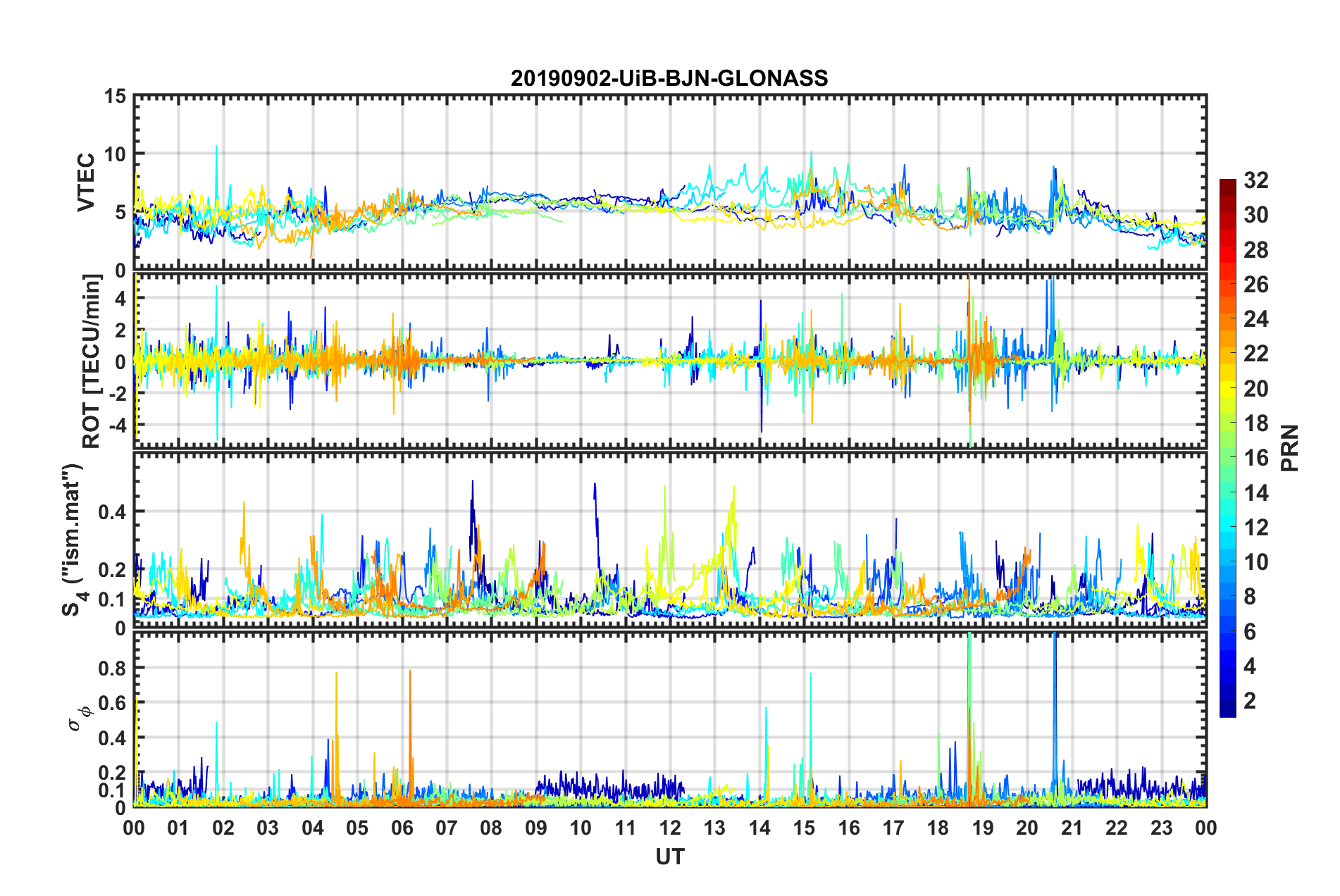Select colorbar tick label 14
1340x896 pixels.
pyautogui.click(x=1255, y=493)
